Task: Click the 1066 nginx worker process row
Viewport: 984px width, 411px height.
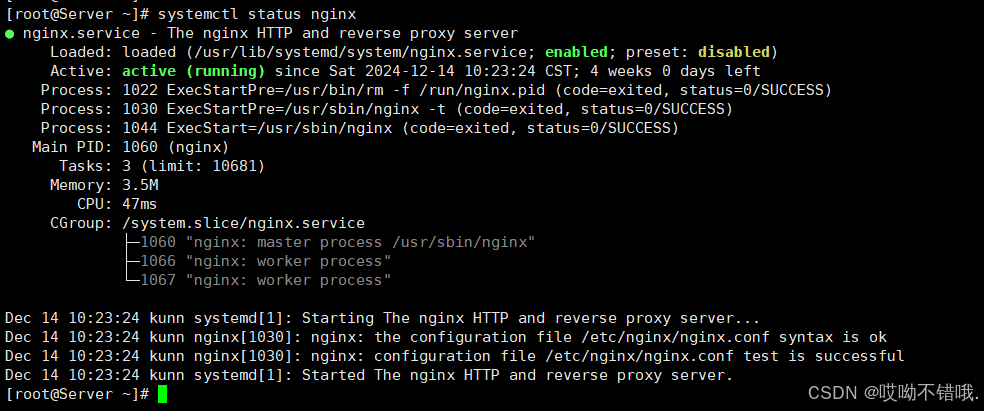Action: pos(265,261)
